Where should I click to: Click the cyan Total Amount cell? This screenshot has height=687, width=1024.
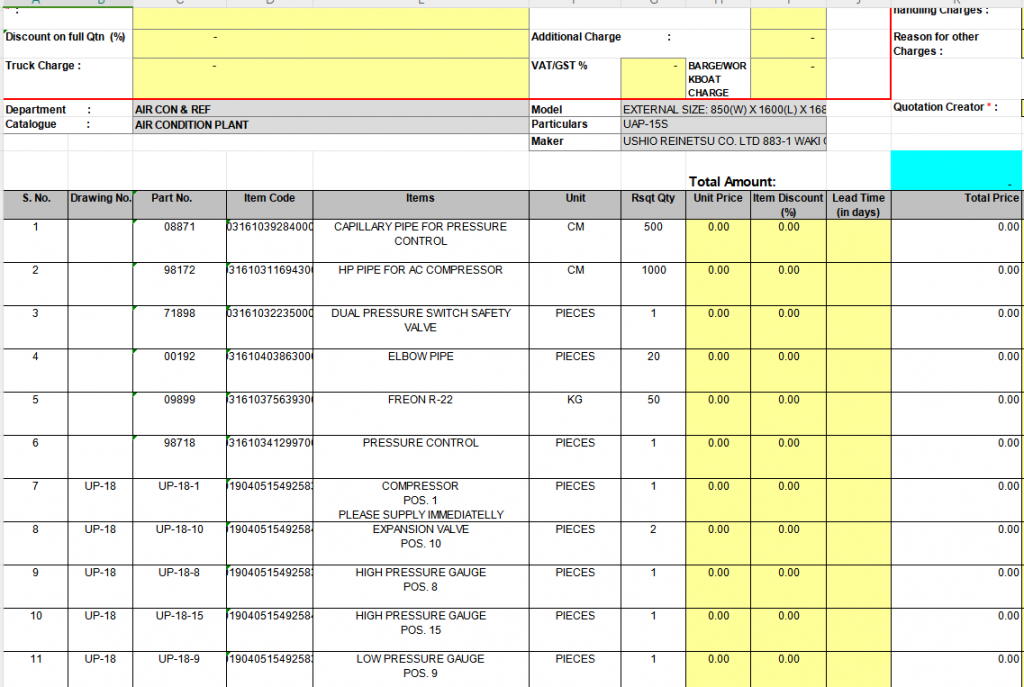(956, 170)
